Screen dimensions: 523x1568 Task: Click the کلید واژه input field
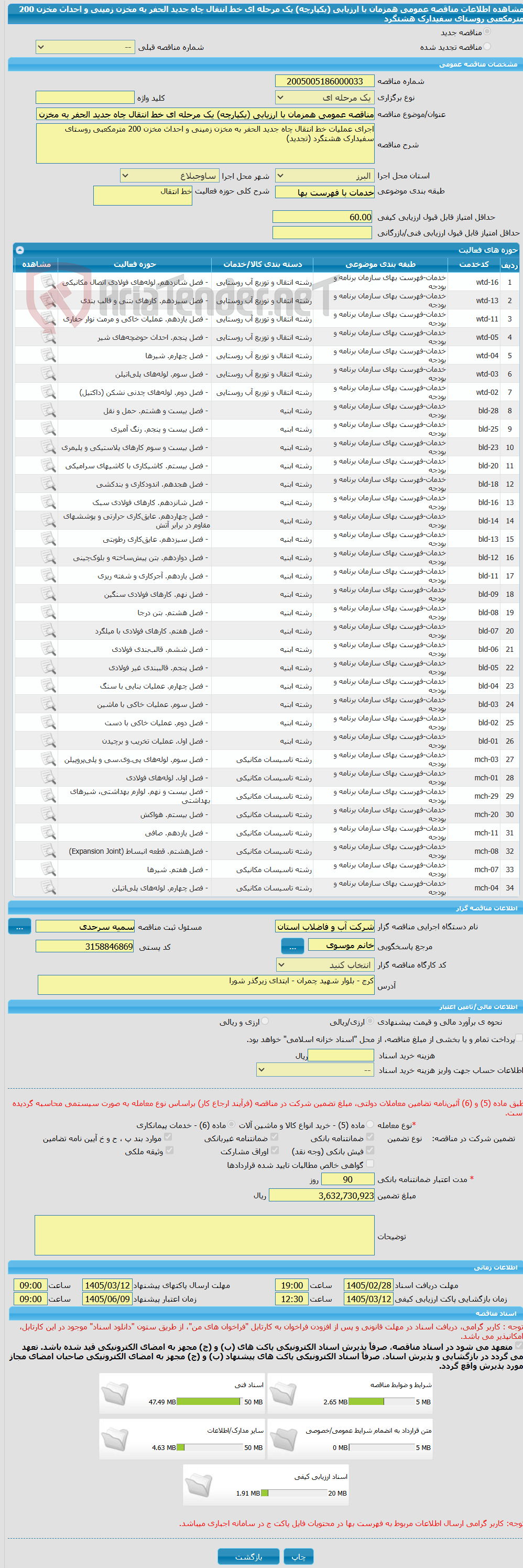[x=85, y=98]
